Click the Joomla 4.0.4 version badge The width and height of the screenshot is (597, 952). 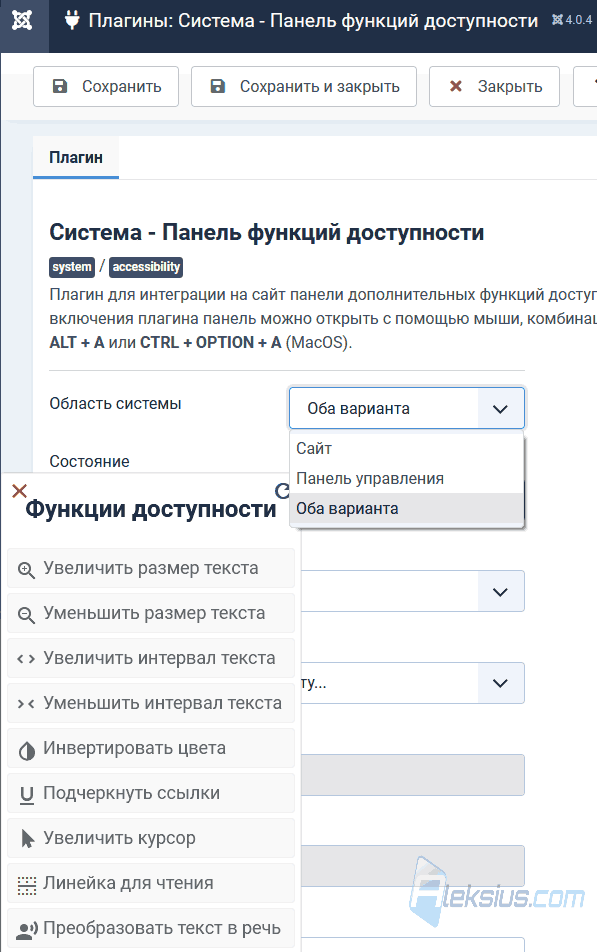click(571, 20)
